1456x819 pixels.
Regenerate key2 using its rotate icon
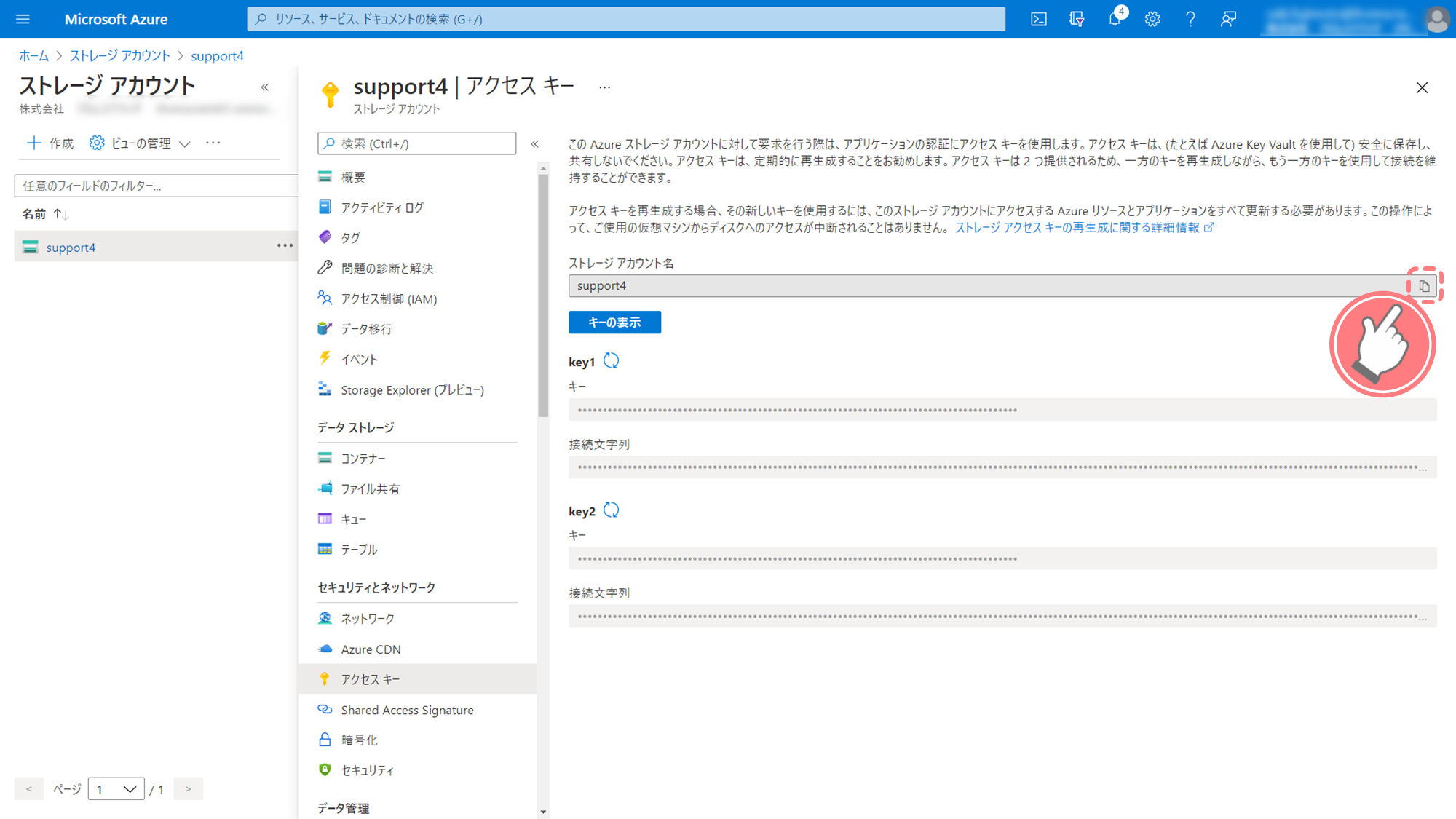pyautogui.click(x=612, y=510)
